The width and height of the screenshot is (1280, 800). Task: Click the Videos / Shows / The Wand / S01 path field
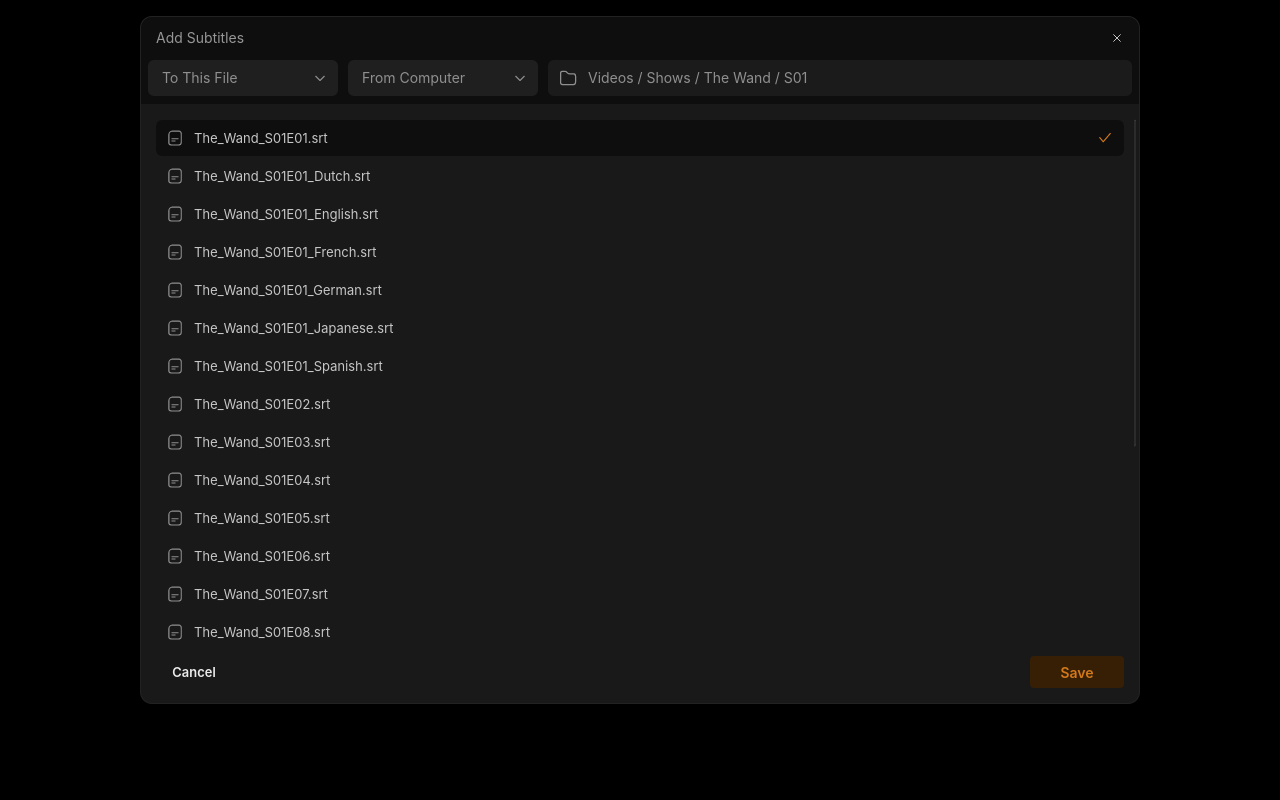[x=840, y=78]
